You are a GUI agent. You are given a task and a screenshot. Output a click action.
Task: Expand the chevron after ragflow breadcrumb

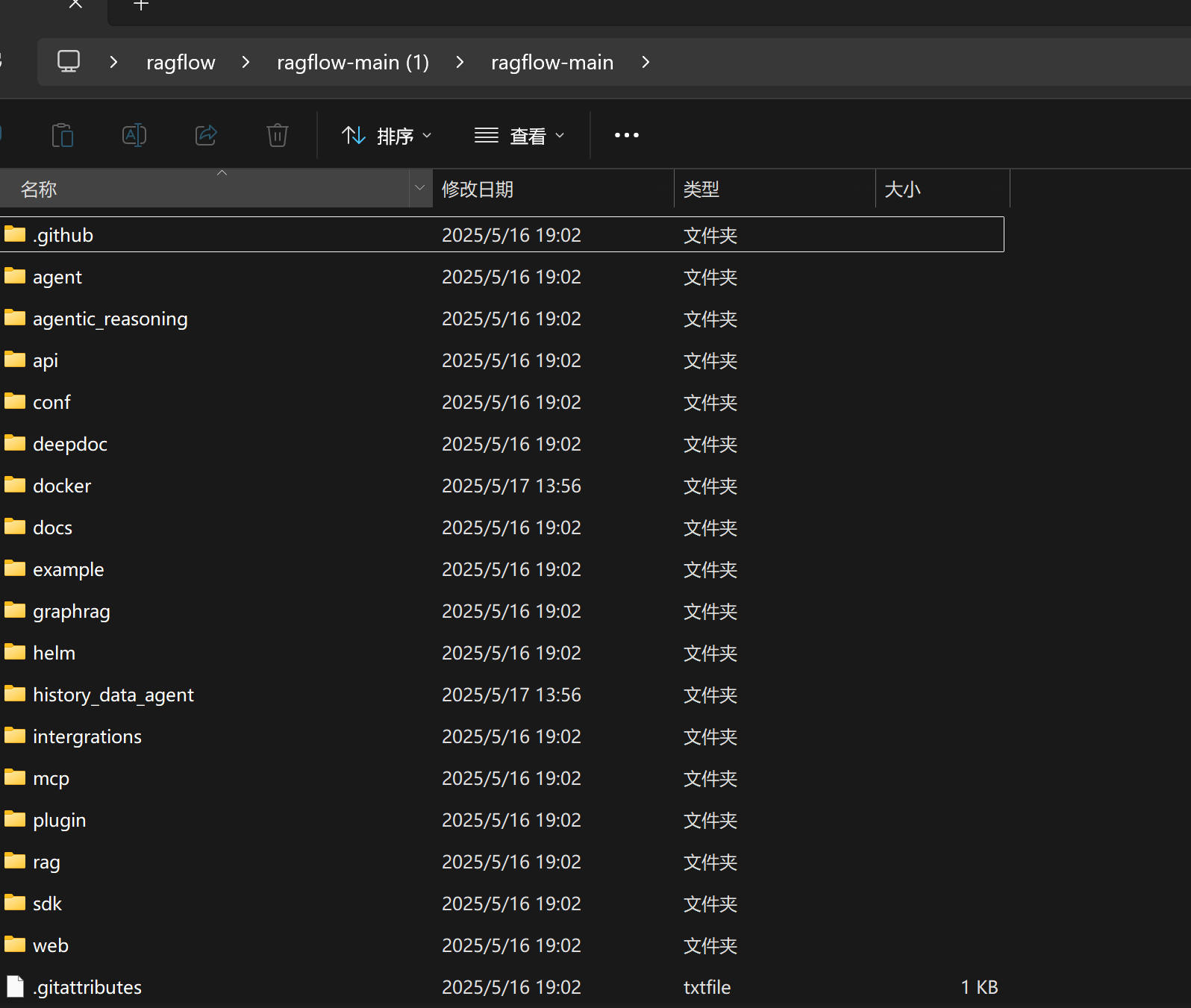pos(246,62)
